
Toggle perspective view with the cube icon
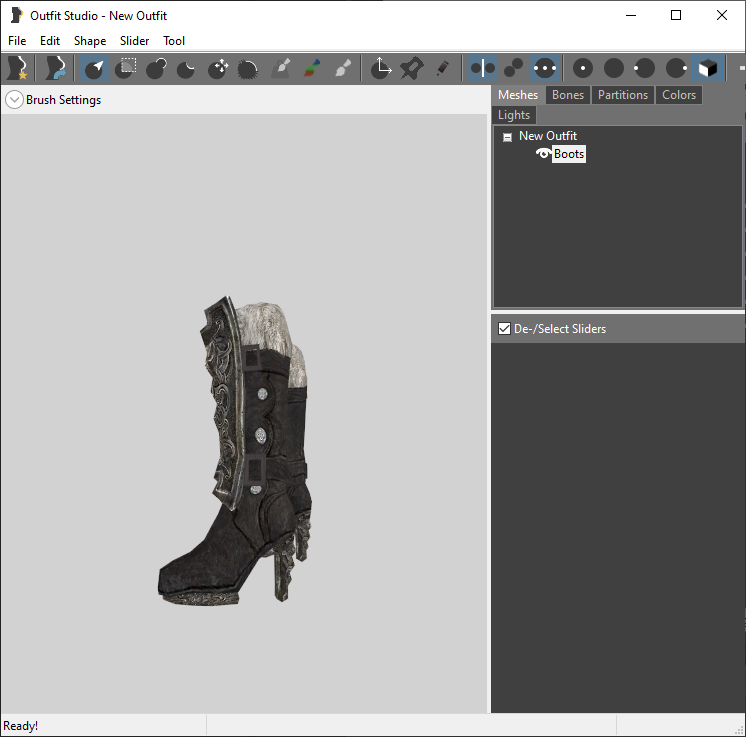point(708,69)
